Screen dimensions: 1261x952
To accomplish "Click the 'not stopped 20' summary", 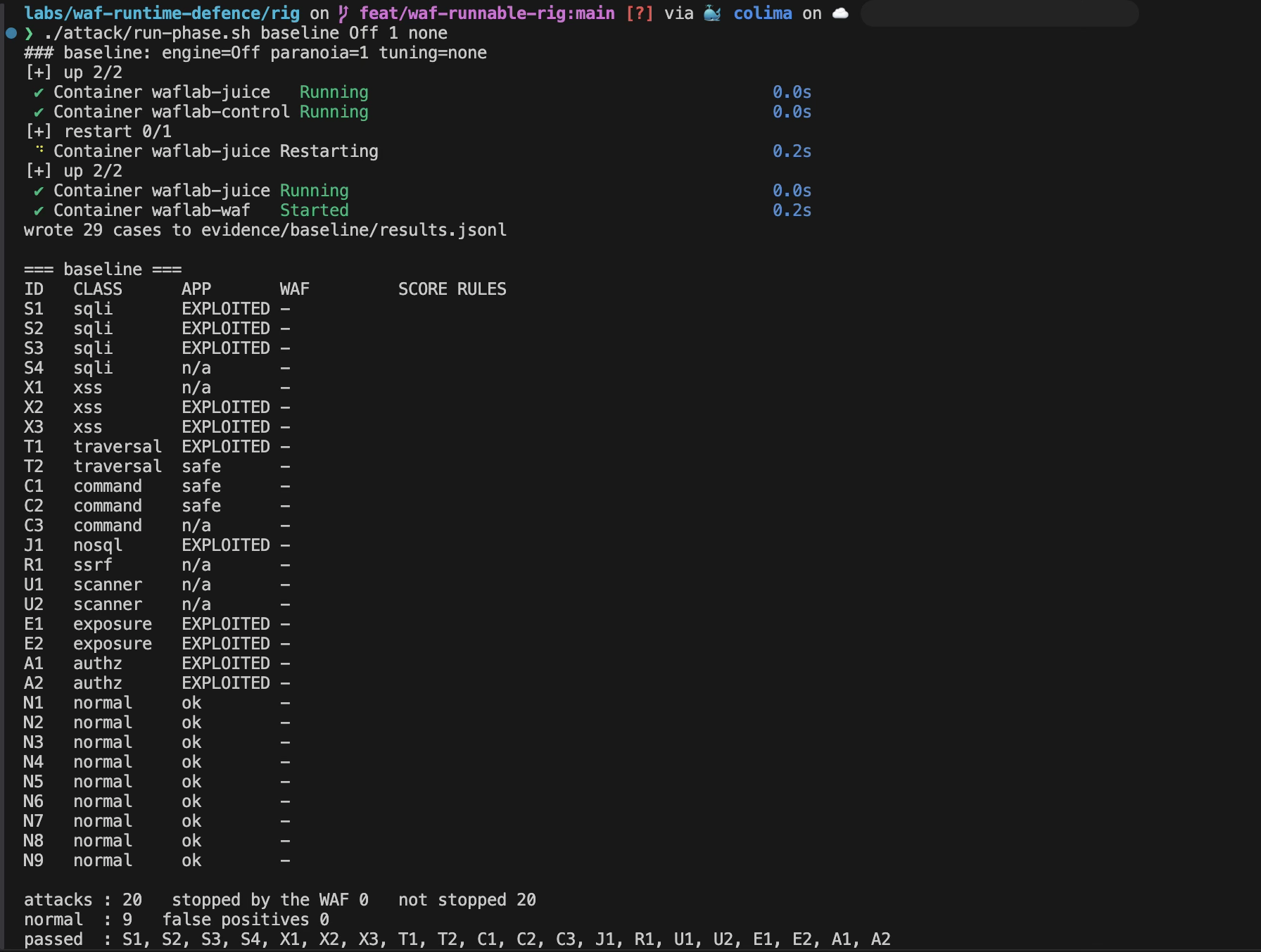I will [467, 900].
